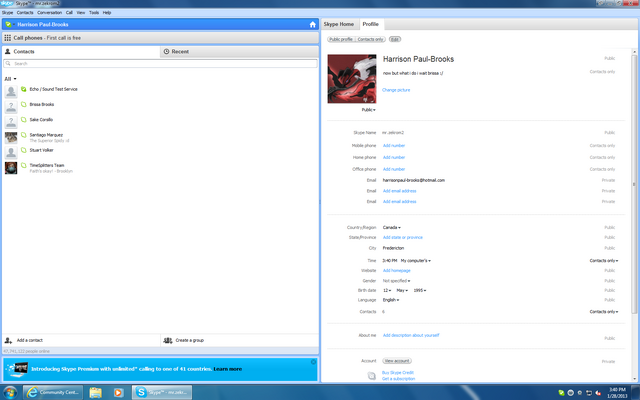The height and width of the screenshot is (400, 640).
Task: Click the Skype Credit icon near Account
Action: coord(371,376)
